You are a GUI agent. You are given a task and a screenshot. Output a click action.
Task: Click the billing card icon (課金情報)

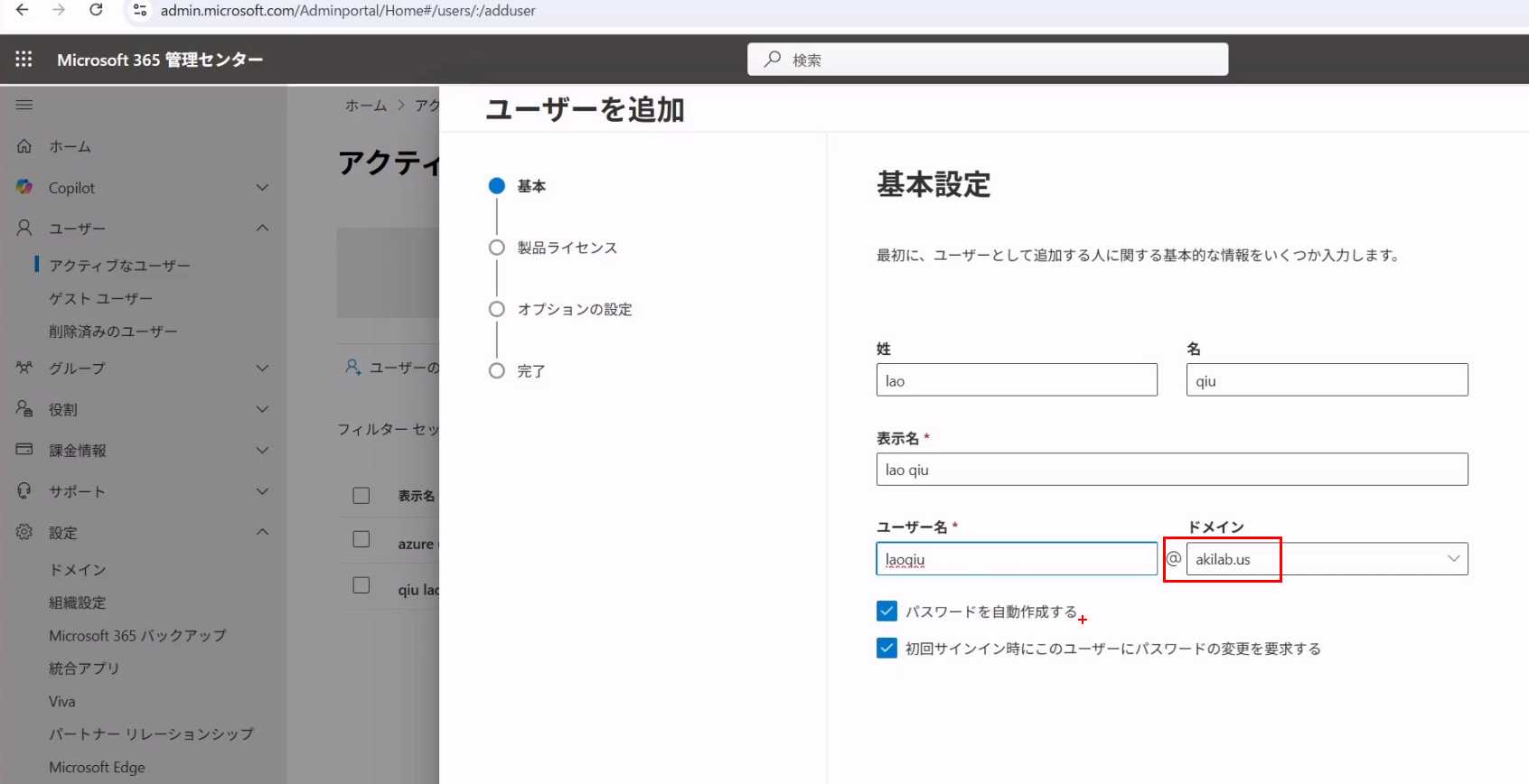[x=24, y=450]
